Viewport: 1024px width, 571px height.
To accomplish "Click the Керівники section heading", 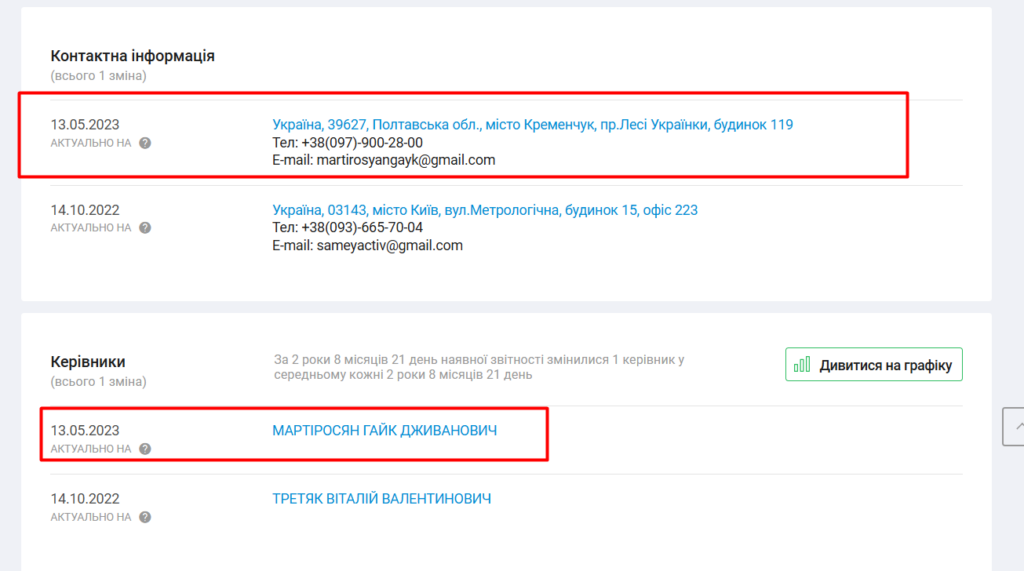I will (x=88, y=362).
